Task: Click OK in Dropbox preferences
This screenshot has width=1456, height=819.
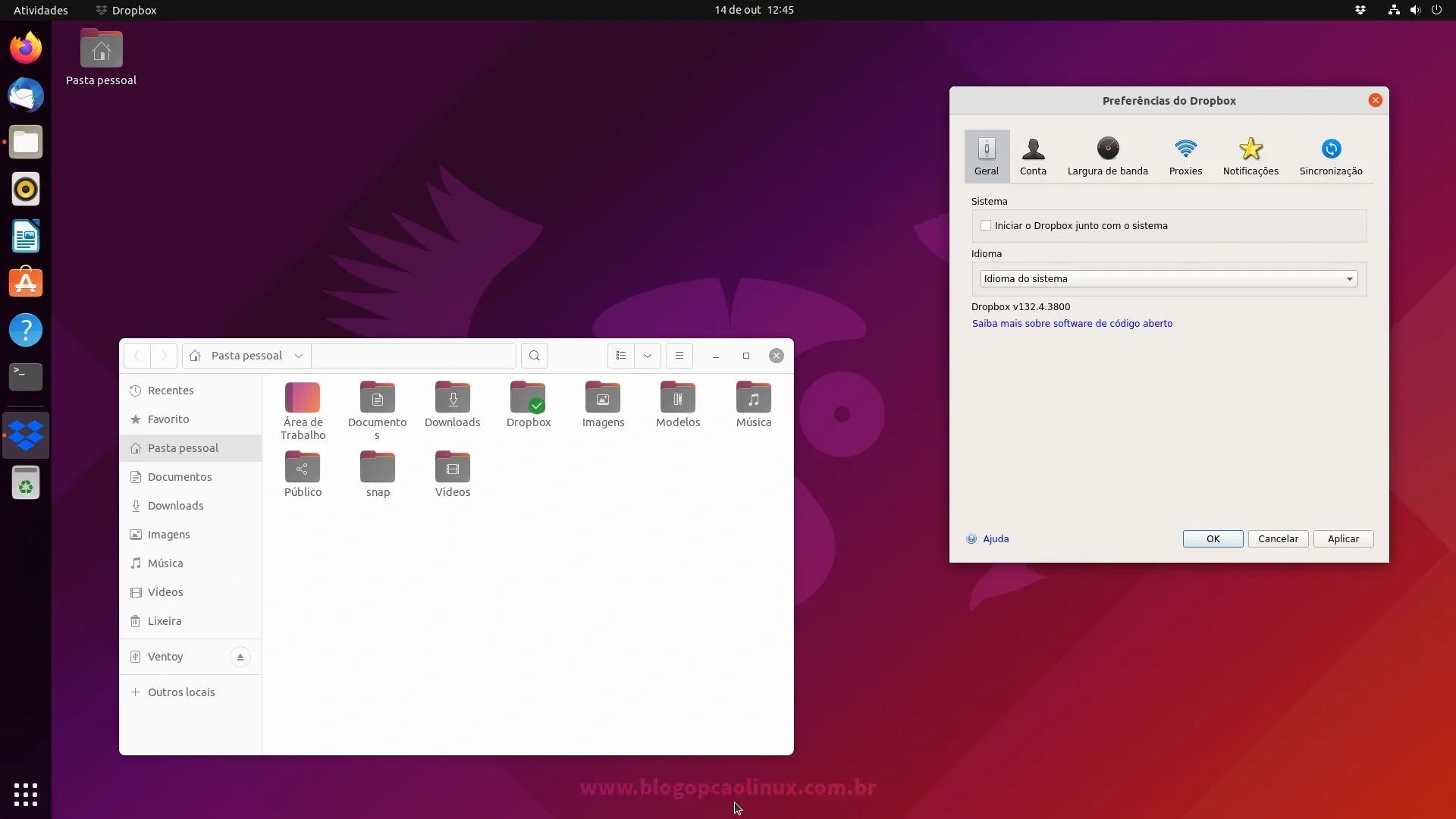Action: click(1213, 538)
